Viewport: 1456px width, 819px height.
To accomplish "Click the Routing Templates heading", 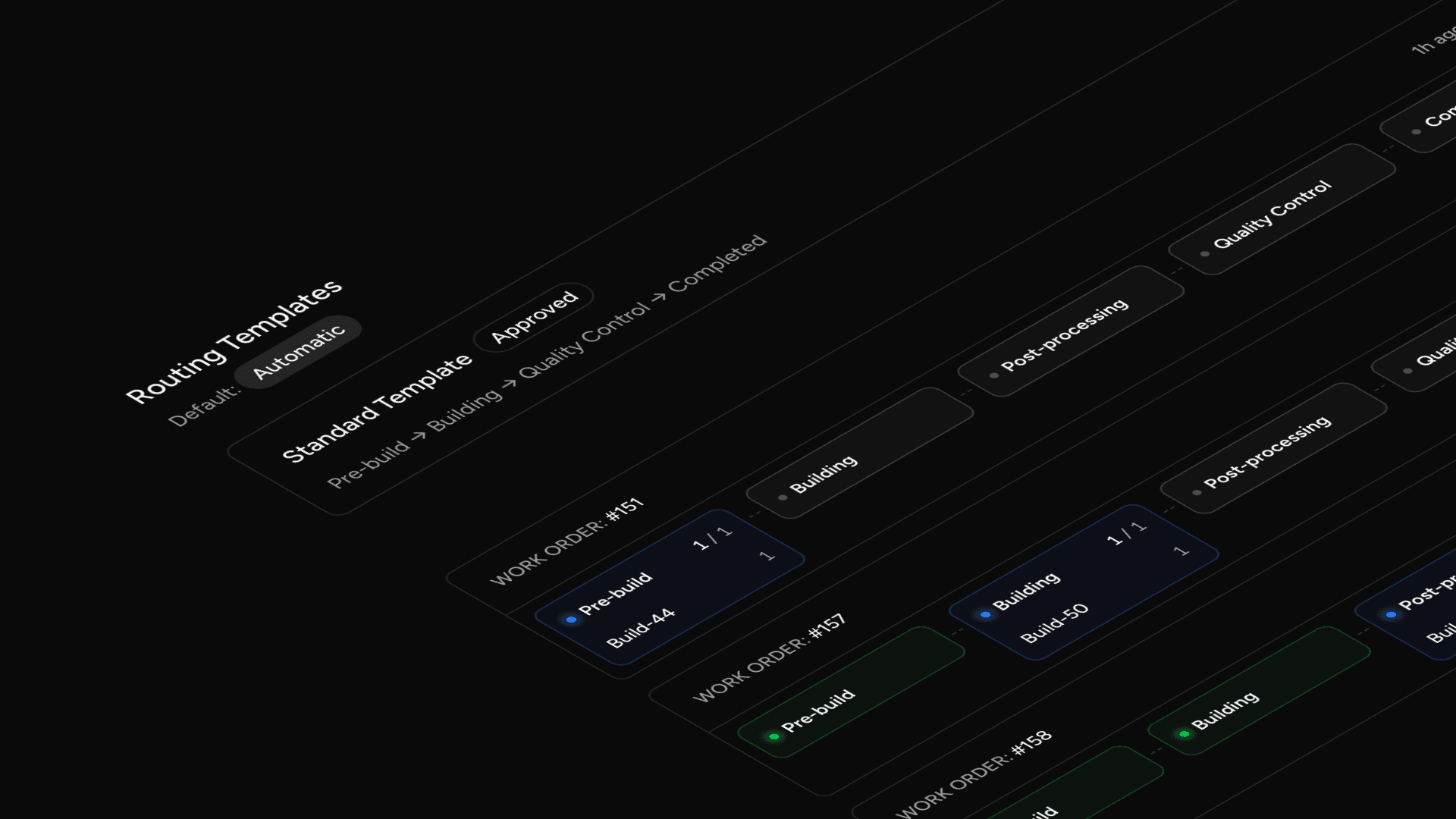I will (234, 341).
